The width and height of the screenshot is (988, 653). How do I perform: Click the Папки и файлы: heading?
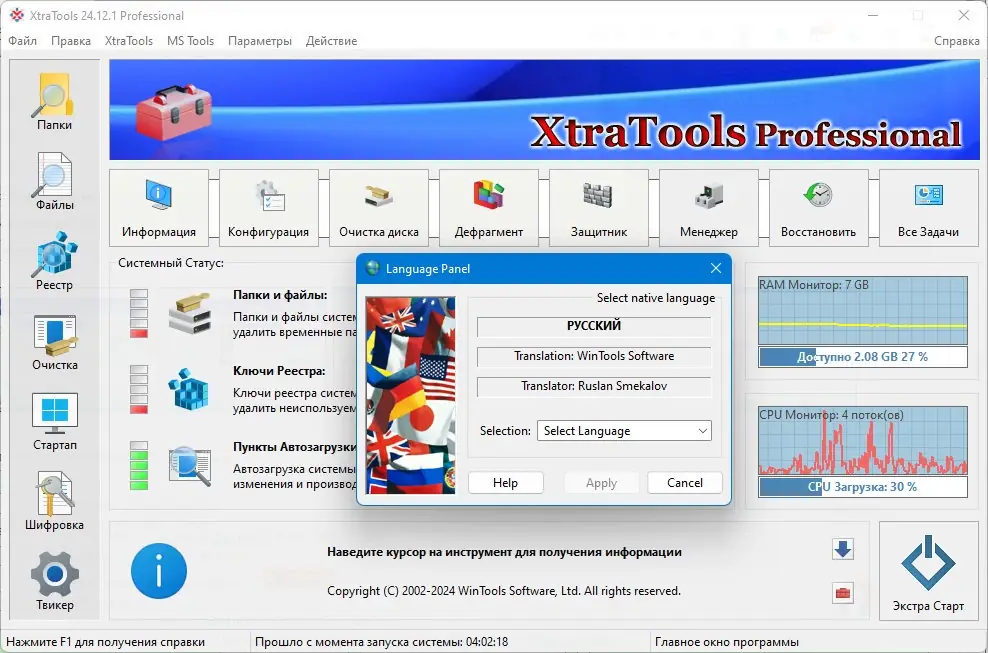[280, 294]
